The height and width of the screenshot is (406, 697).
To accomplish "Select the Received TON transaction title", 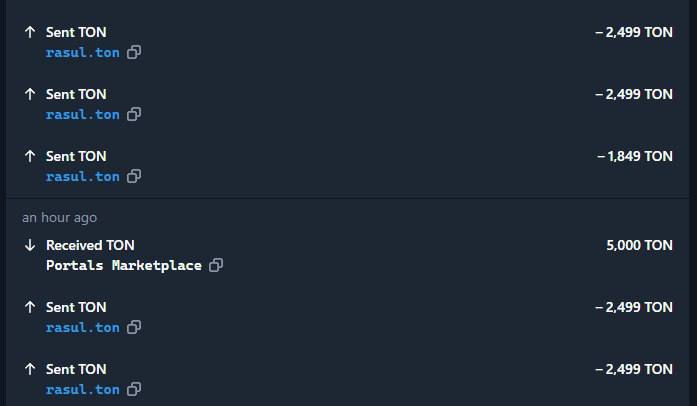I will pyautogui.click(x=90, y=245).
